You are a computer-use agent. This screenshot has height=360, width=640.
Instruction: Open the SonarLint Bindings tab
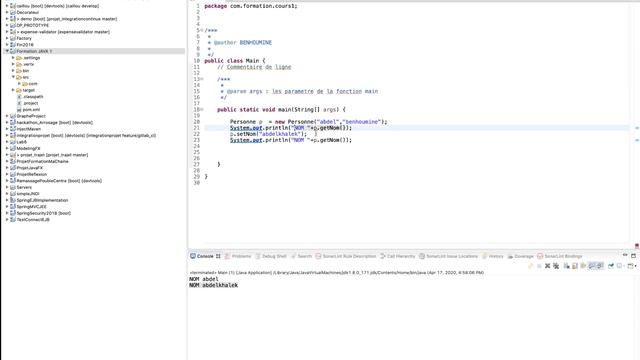tap(560, 256)
